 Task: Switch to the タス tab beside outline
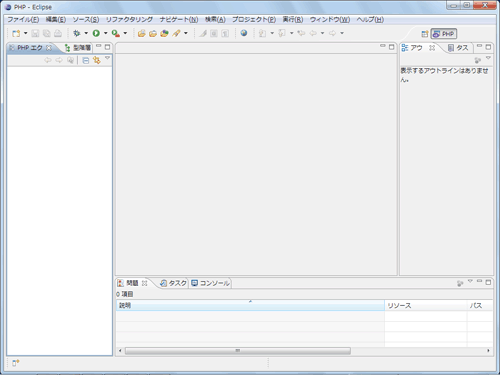tap(458, 48)
